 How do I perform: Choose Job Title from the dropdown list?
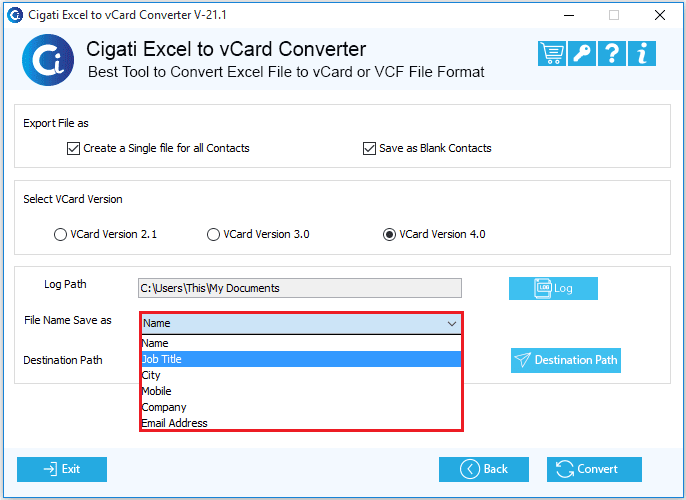pyautogui.click(x=301, y=359)
